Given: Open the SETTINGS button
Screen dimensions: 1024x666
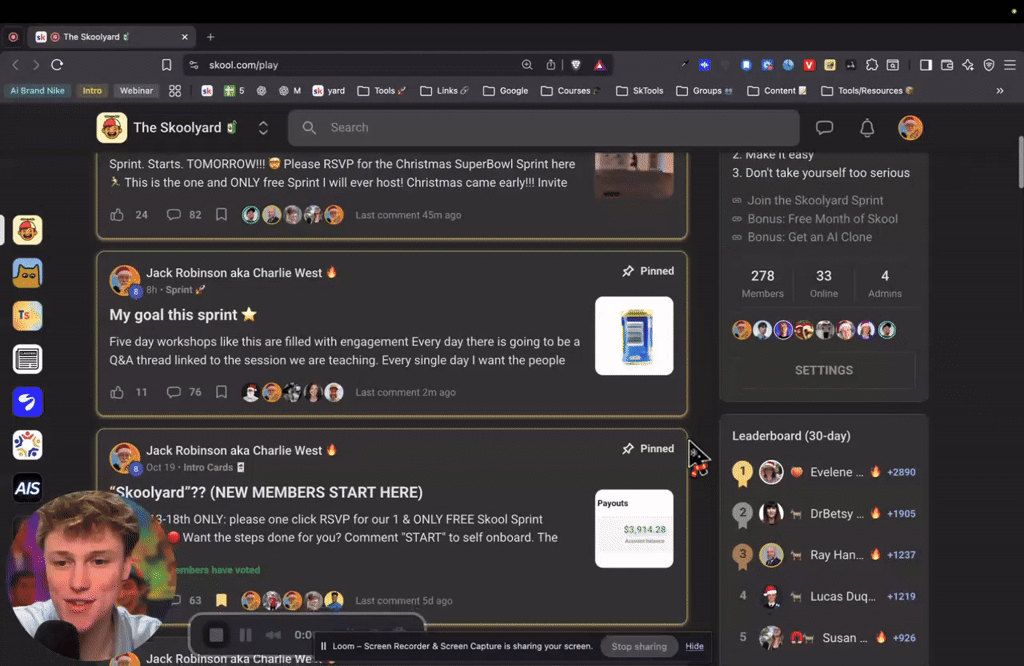Looking at the screenshot, I should tap(824, 370).
